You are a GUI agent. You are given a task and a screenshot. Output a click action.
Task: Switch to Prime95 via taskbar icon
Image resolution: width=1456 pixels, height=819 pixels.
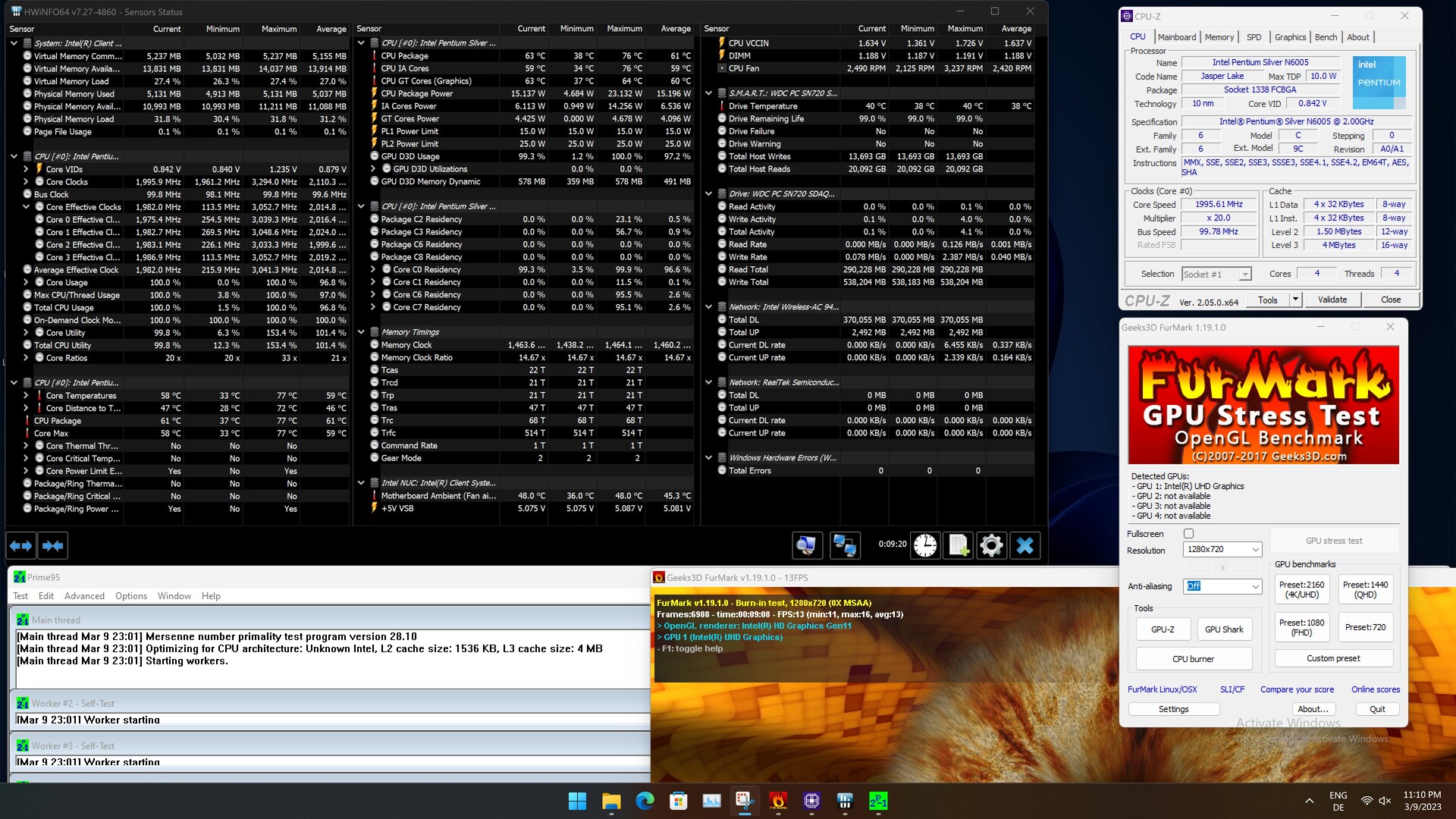pyautogui.click(x=878, y=801)
